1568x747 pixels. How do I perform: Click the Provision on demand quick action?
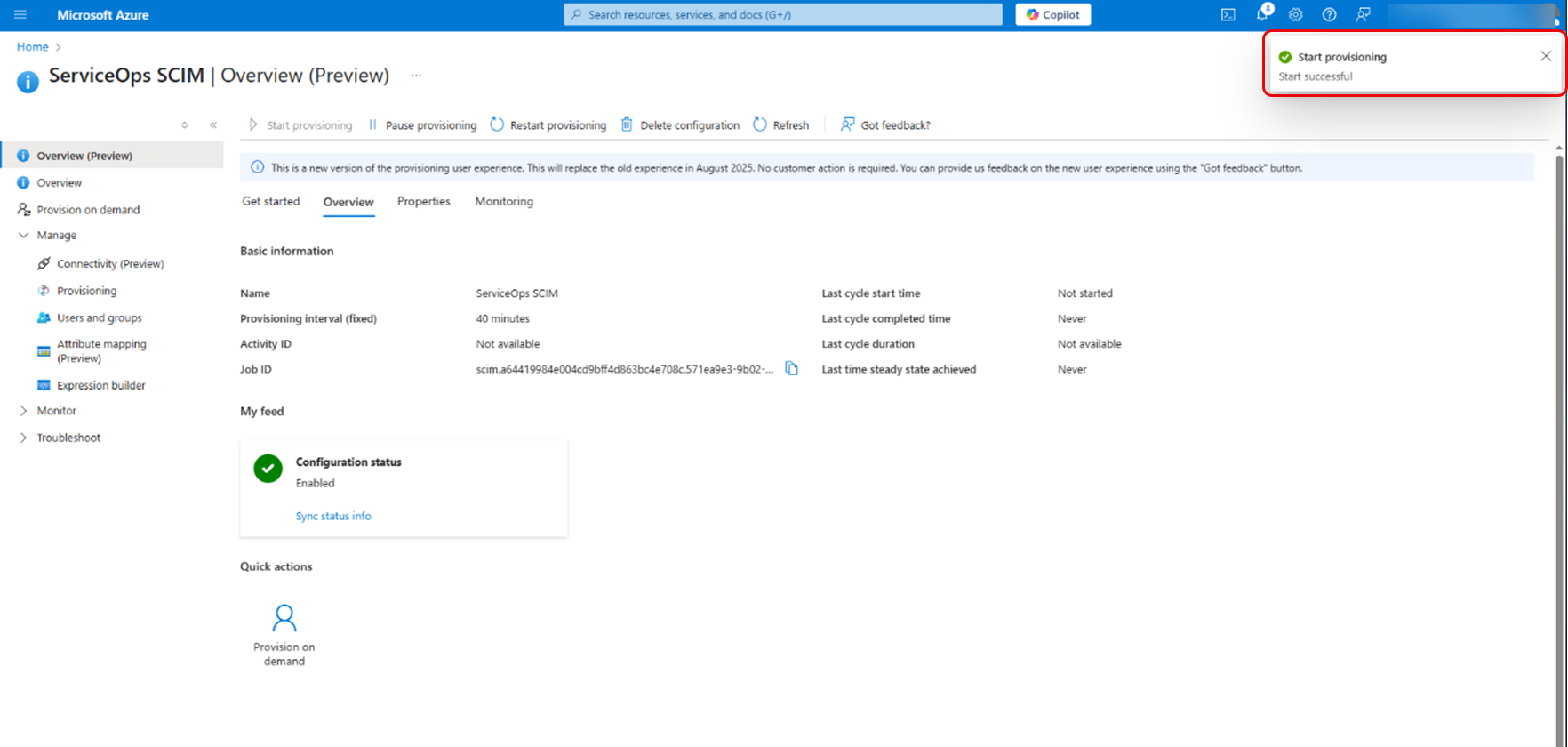click(x=284, y=634)
